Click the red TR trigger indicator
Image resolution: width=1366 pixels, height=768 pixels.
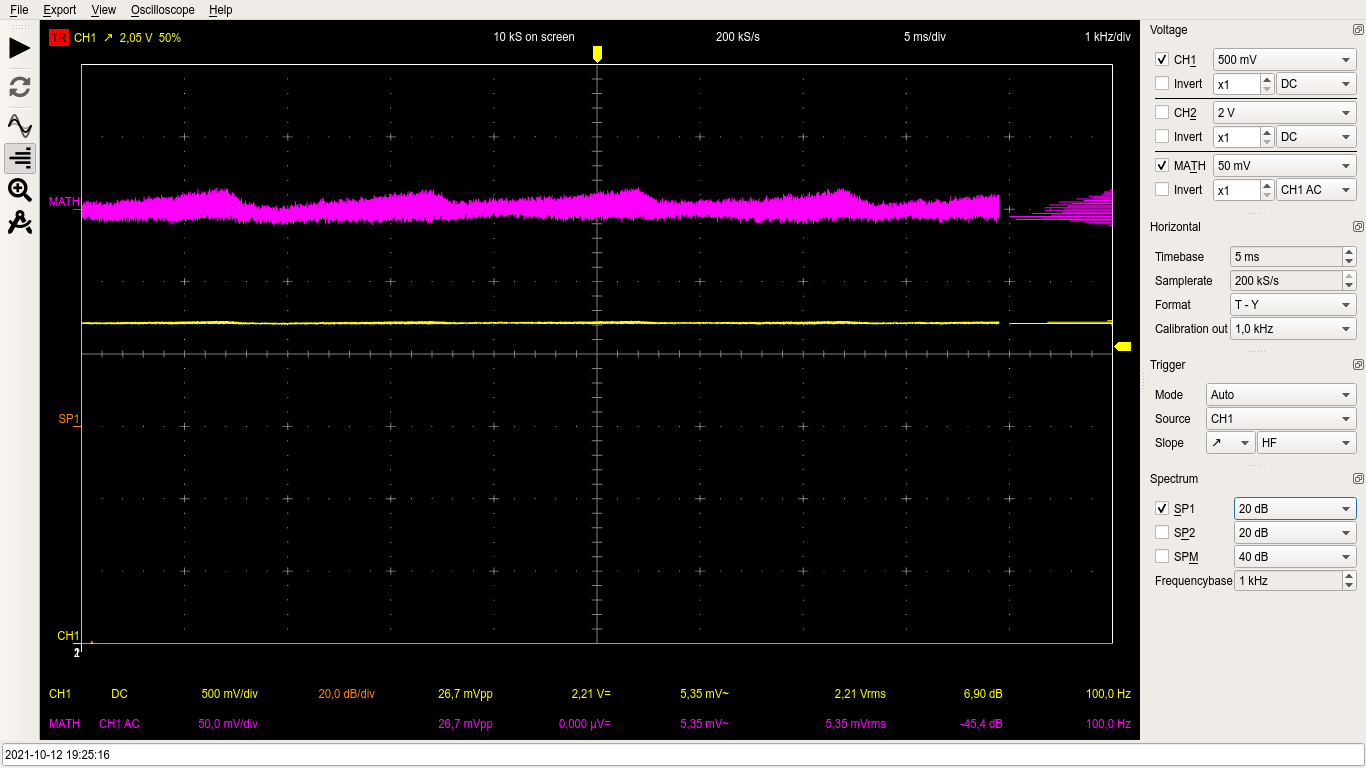(x=58, y=37)
